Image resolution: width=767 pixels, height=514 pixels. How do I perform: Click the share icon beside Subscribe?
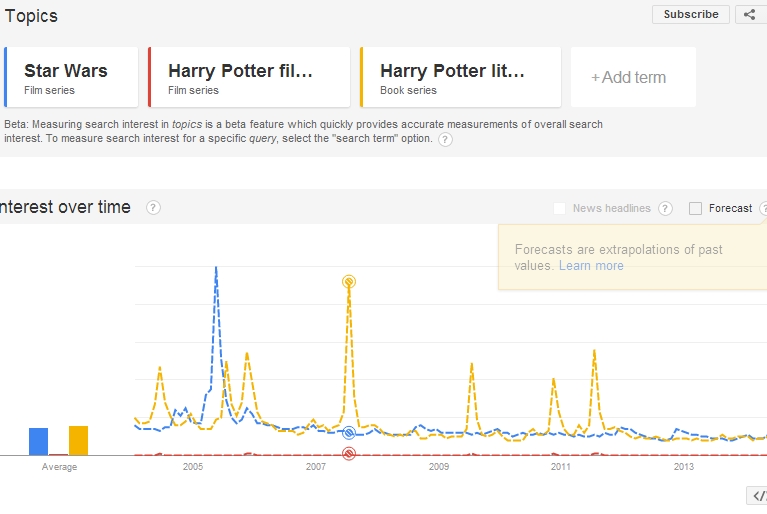[751, 14]
